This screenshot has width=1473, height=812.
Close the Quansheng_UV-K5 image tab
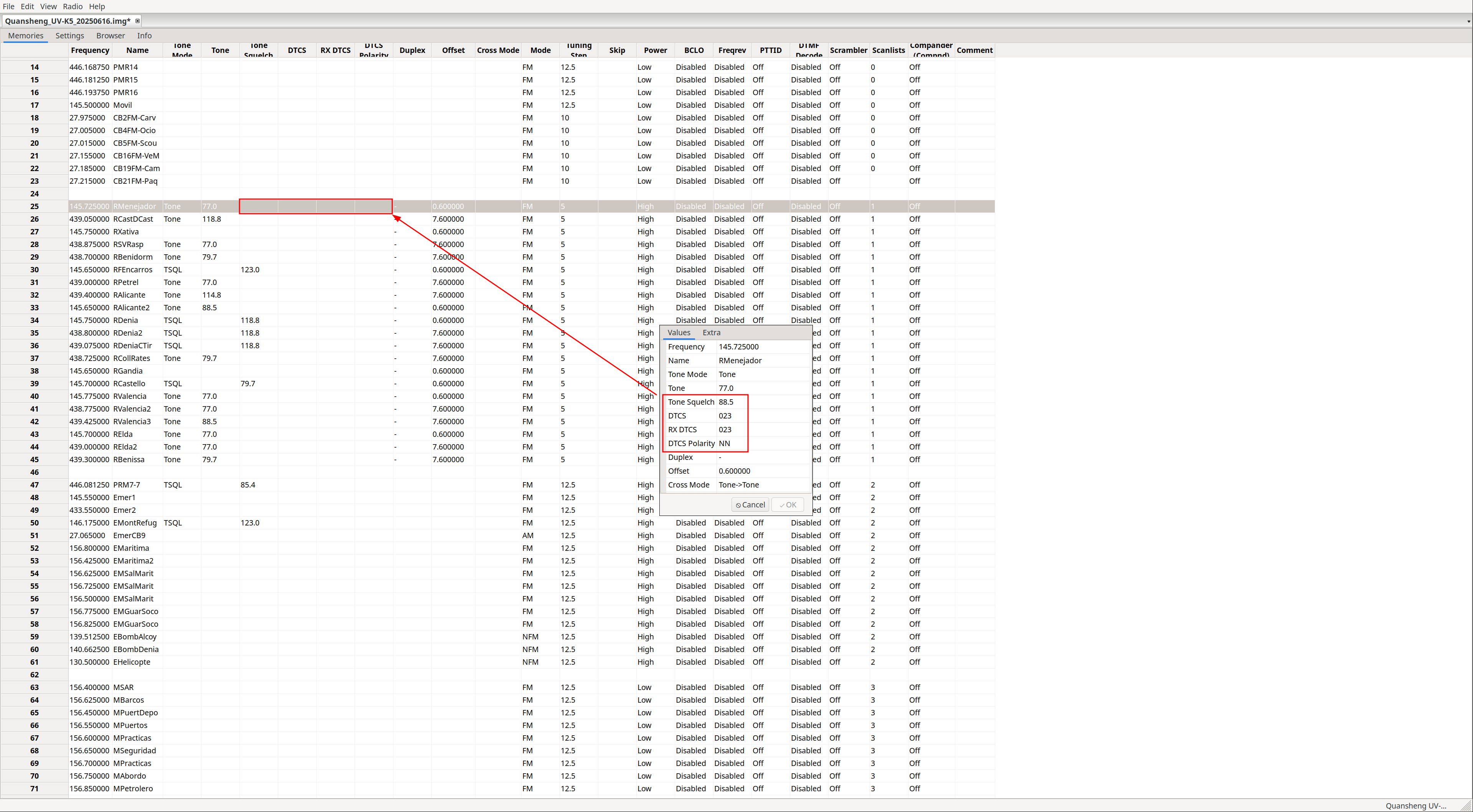tap(137, 21)
